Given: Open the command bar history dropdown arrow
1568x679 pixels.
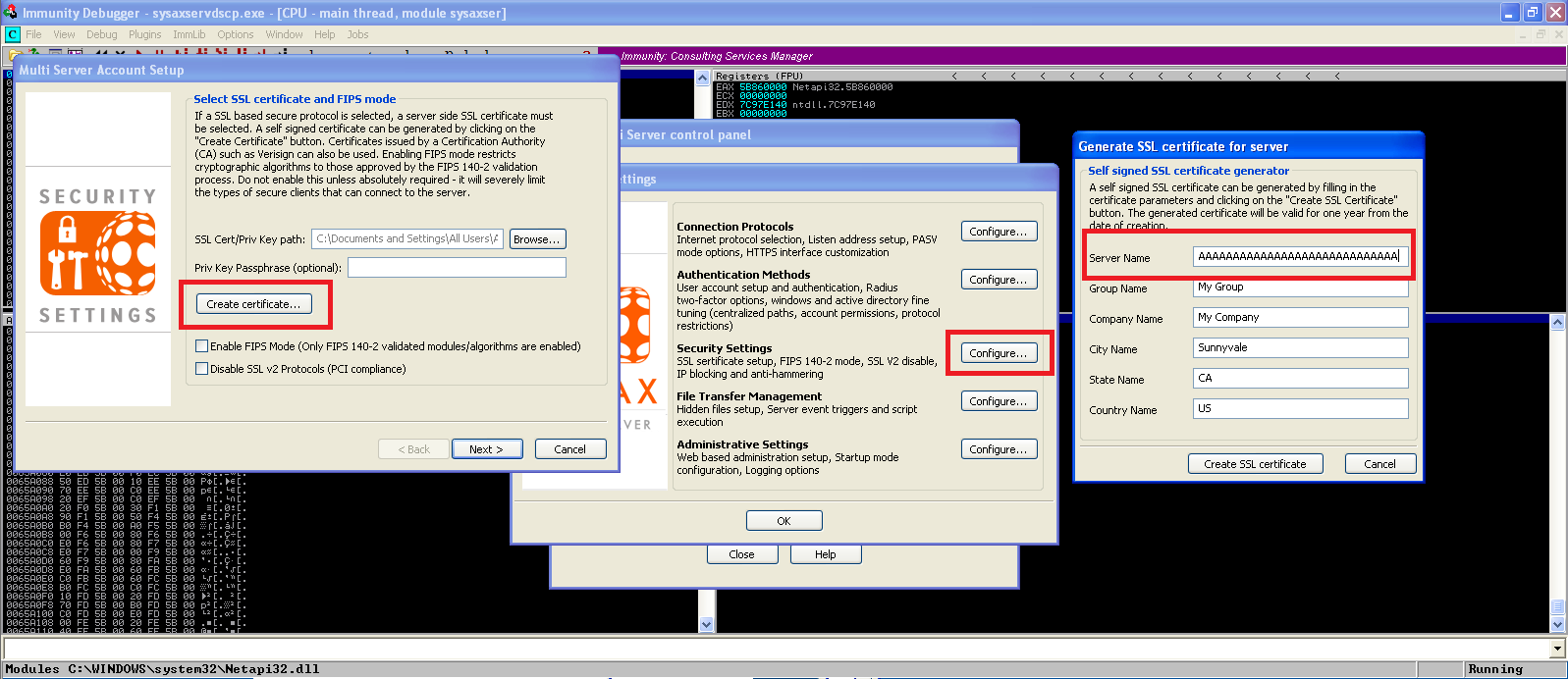Looking at the screenshot, I should coord(1557,649).
